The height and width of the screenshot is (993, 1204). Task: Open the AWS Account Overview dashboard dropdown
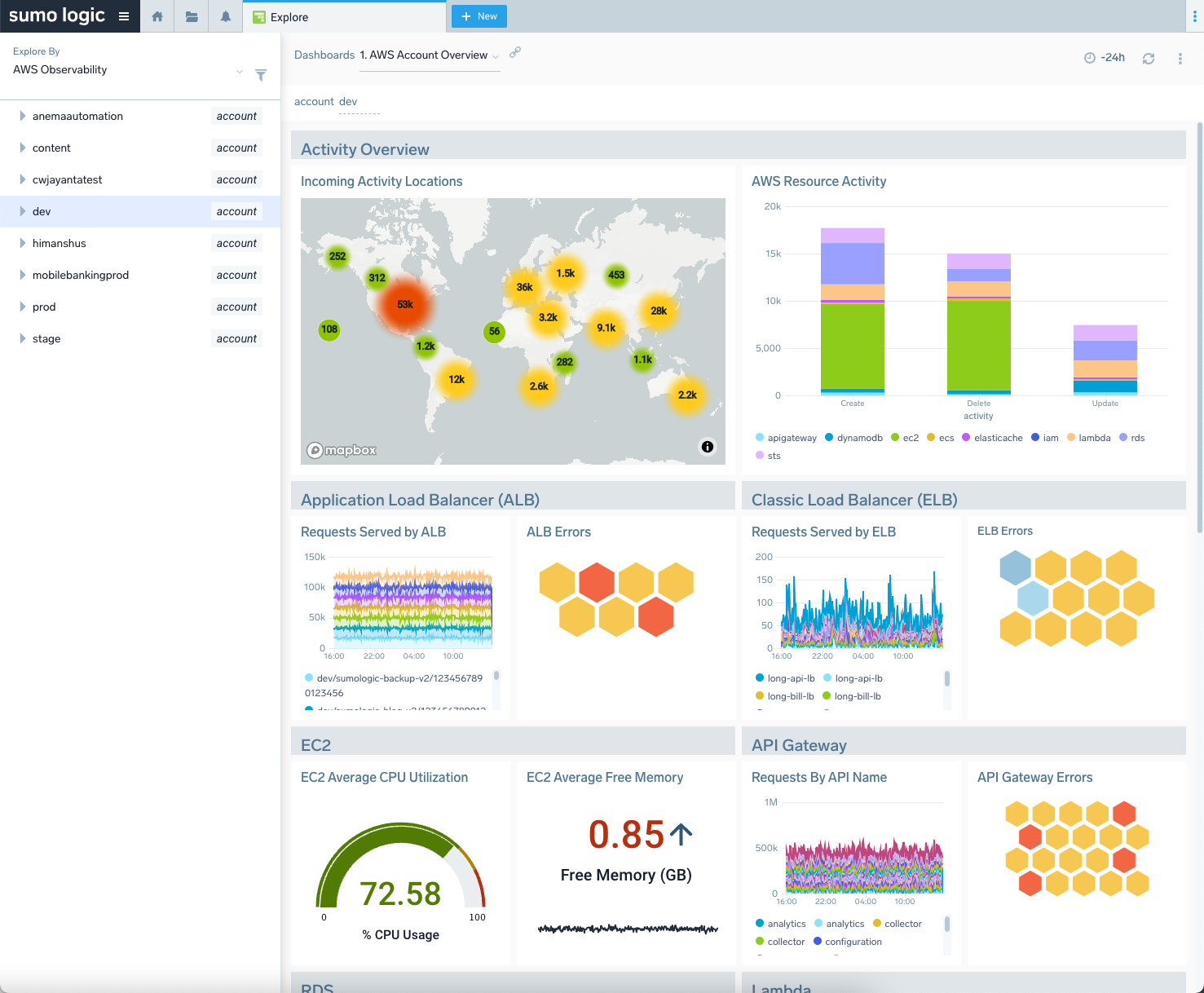[430, 55]
